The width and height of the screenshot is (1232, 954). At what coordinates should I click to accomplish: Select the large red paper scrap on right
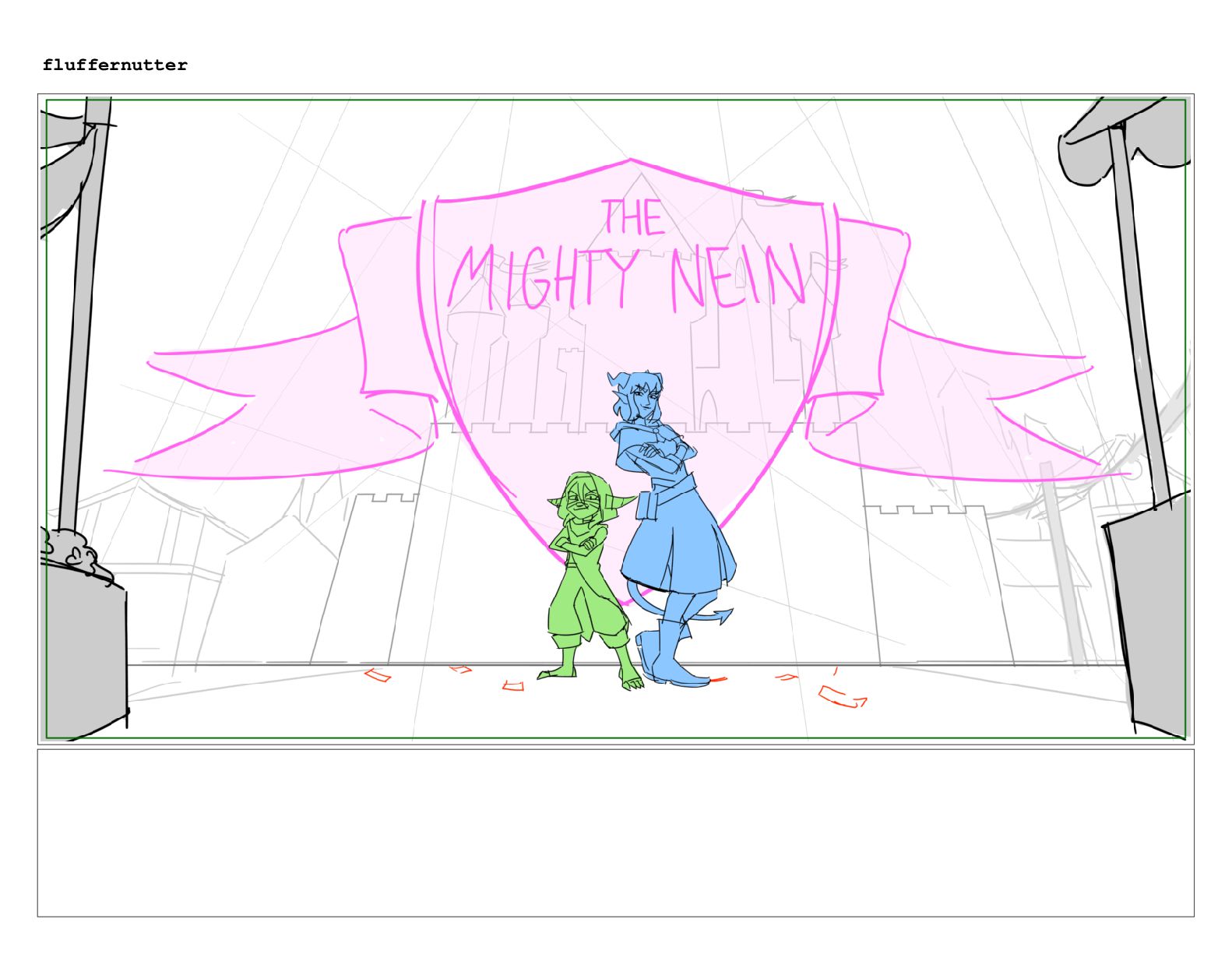click(843, 697)
